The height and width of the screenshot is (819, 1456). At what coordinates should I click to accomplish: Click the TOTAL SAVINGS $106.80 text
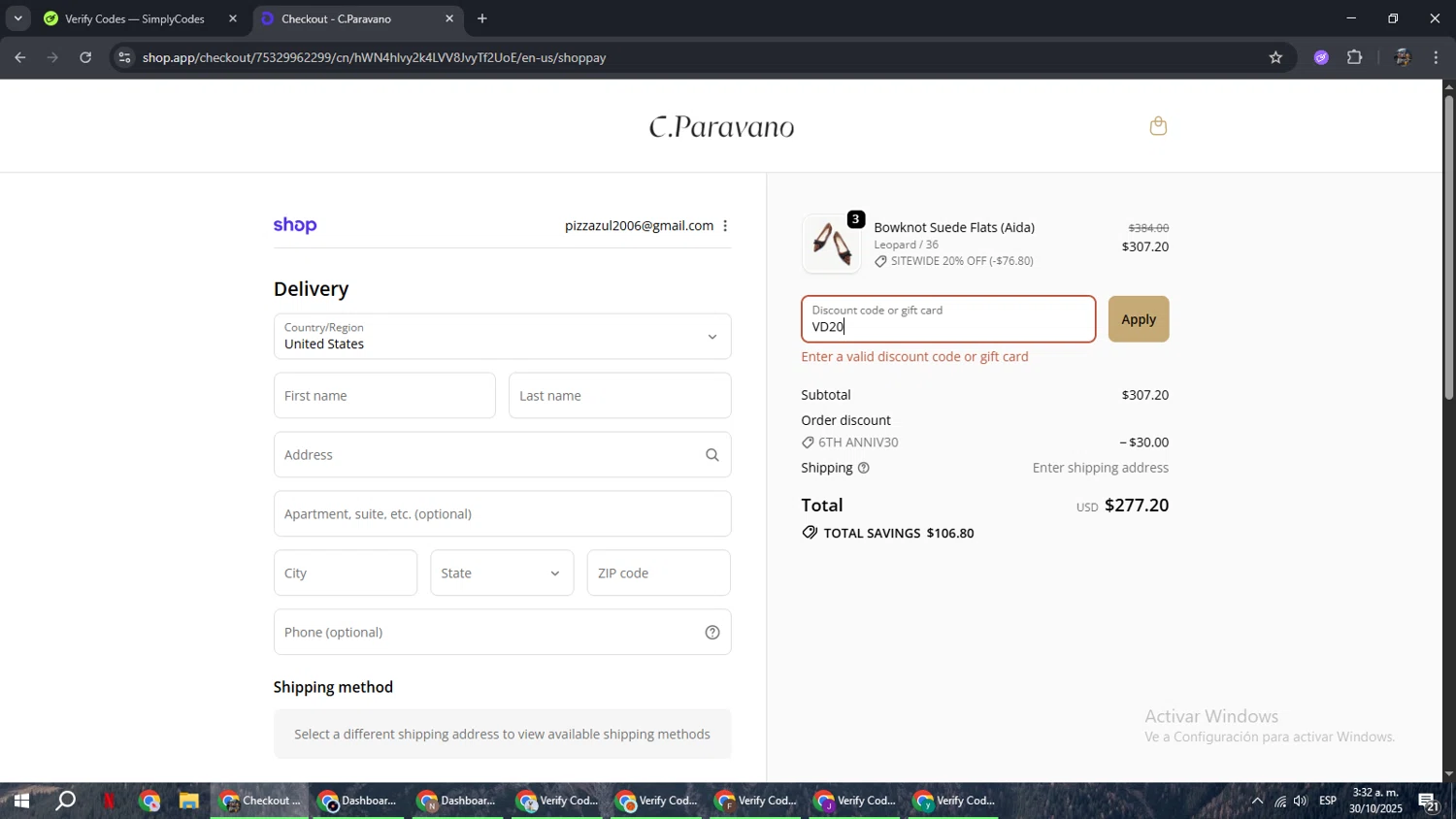point(899,534)
